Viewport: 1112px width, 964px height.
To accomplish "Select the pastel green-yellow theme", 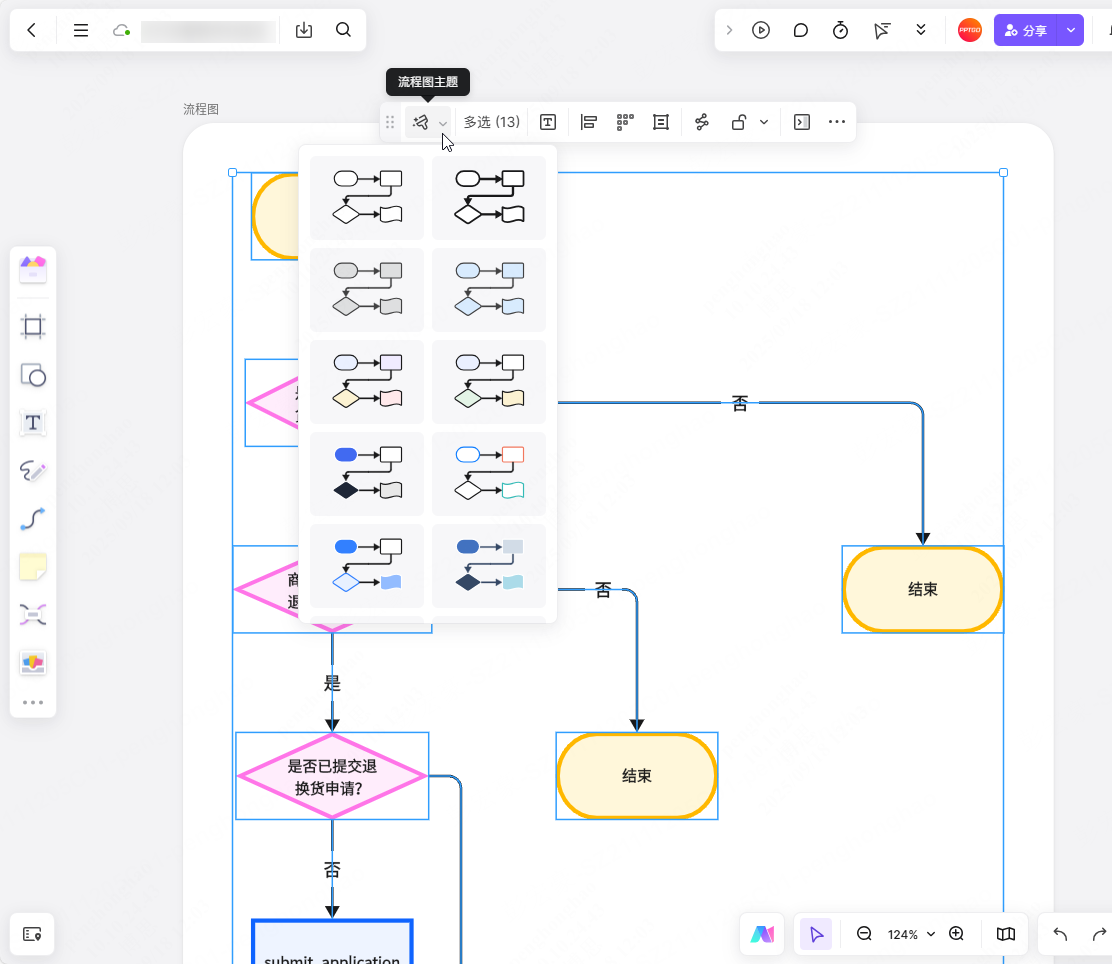I will tap(489, 382).
